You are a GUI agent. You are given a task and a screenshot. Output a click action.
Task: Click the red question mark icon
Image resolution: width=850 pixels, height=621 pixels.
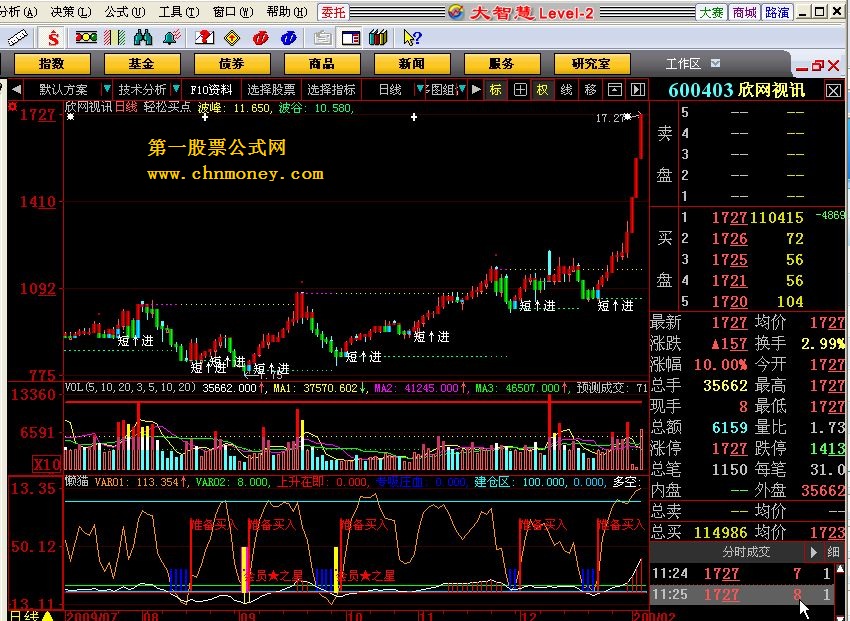204,37
